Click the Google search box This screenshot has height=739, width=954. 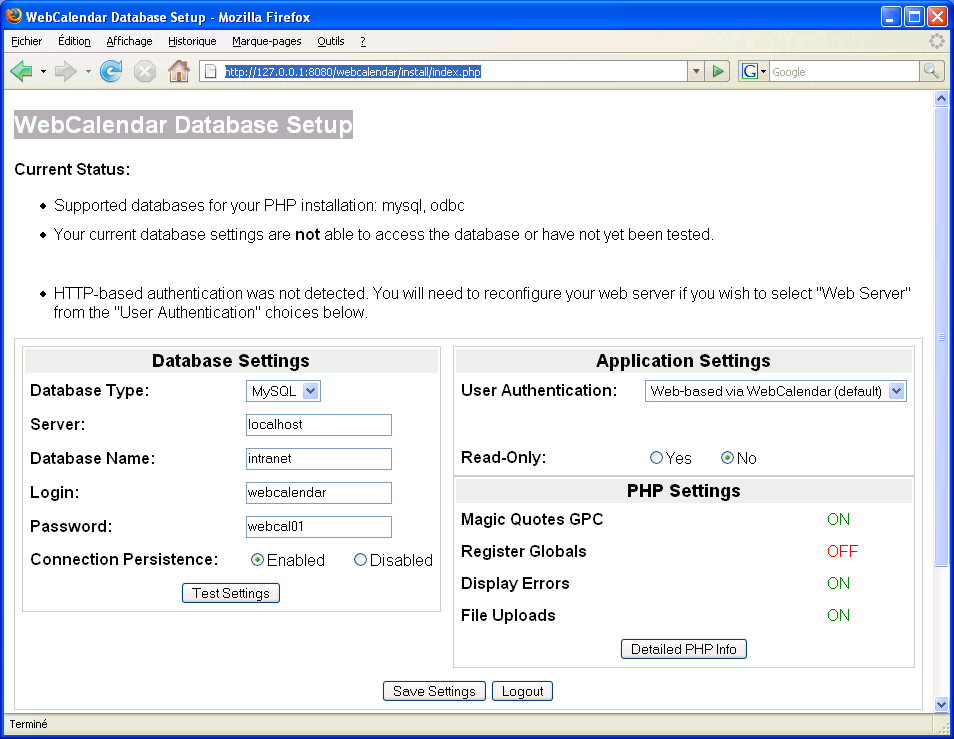(x=843, y=72)
